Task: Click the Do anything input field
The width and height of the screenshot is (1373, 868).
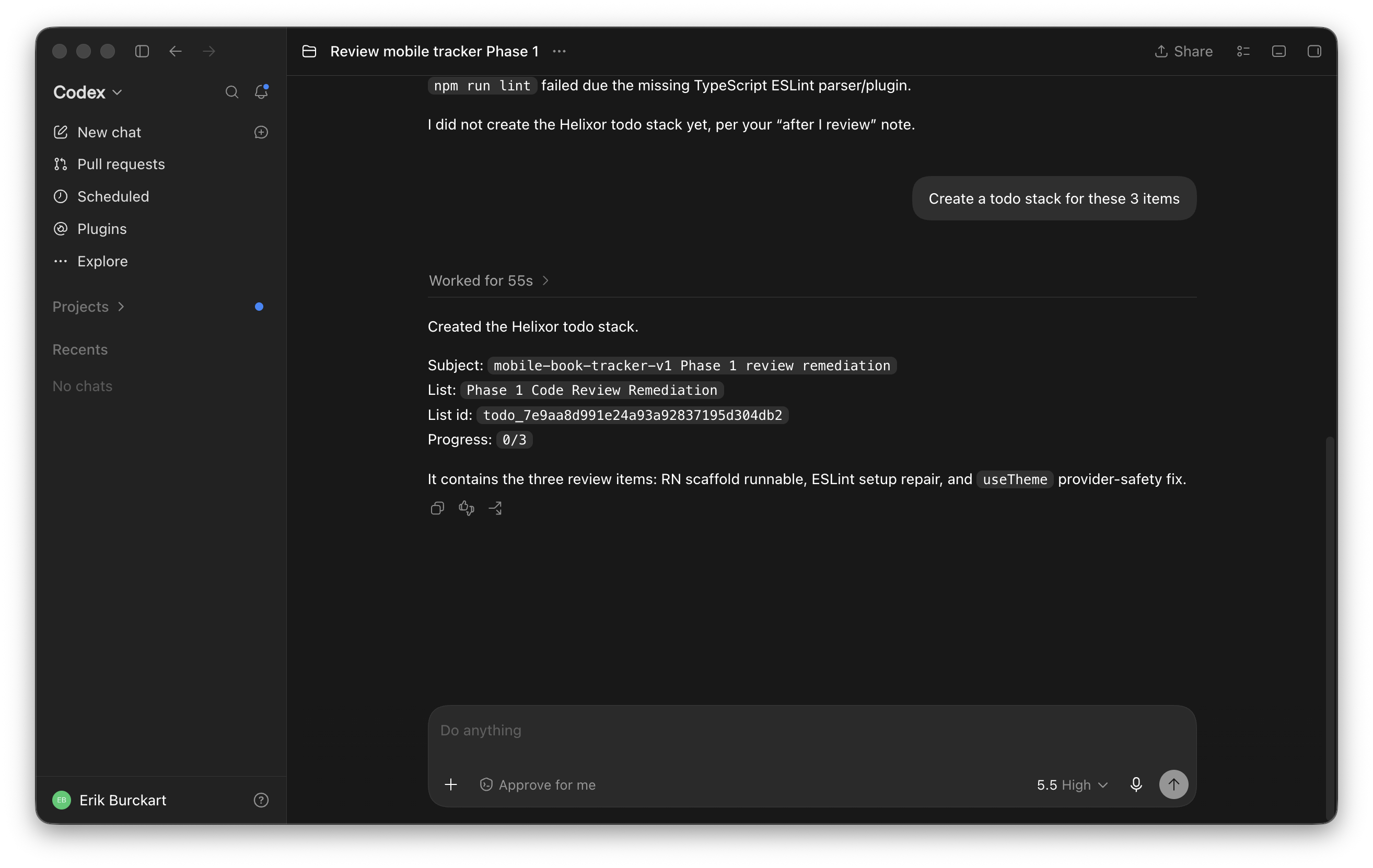Action: pos(812,731)
